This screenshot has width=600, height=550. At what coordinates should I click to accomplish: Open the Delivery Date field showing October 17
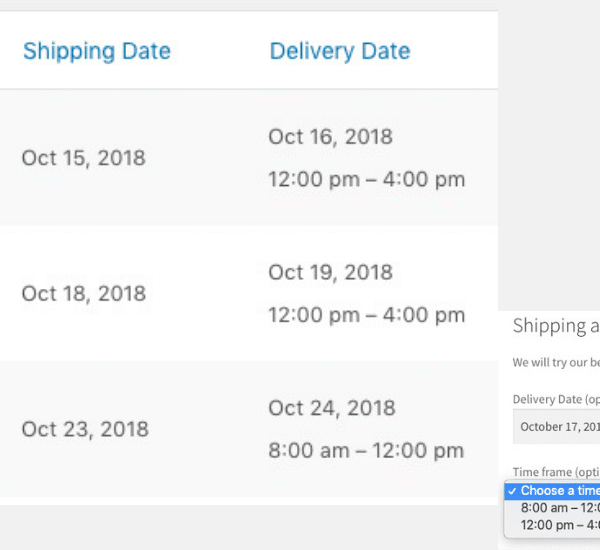pyautogui.click(x=557, y=426)
